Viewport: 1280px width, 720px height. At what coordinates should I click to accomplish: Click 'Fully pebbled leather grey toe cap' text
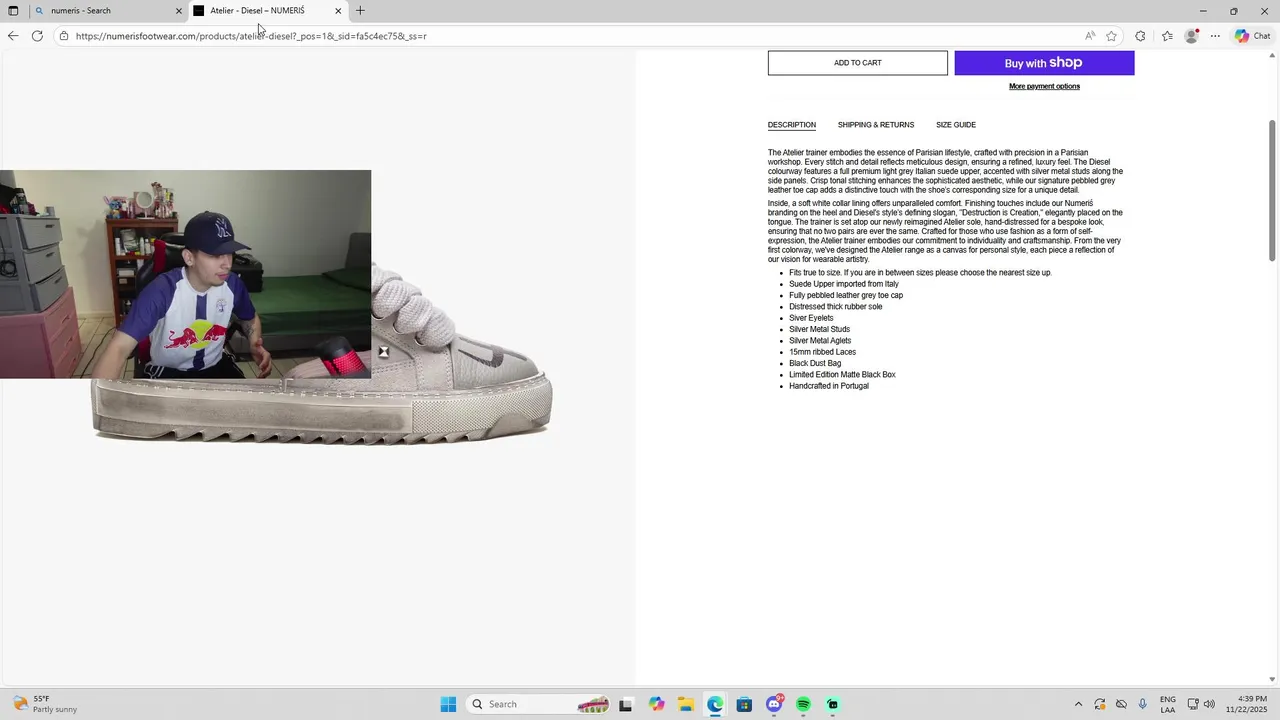[846, 296]
